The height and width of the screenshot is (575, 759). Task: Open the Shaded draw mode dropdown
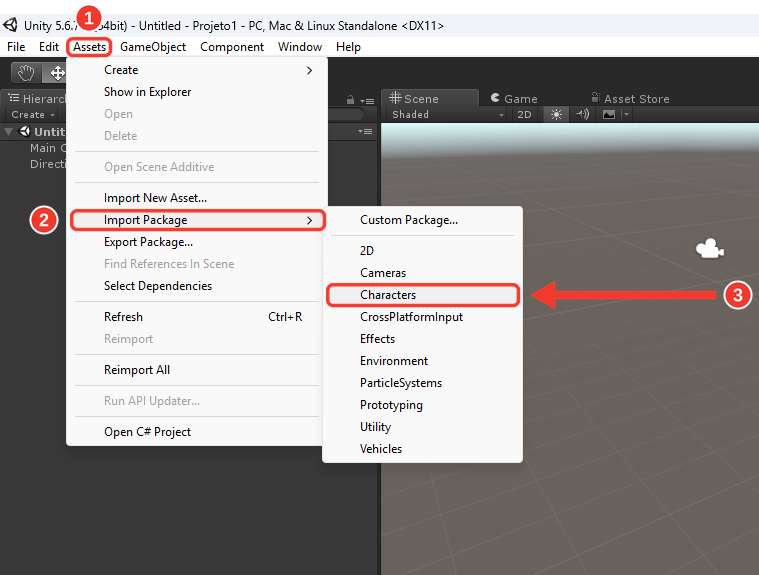(x=447, y=115)
